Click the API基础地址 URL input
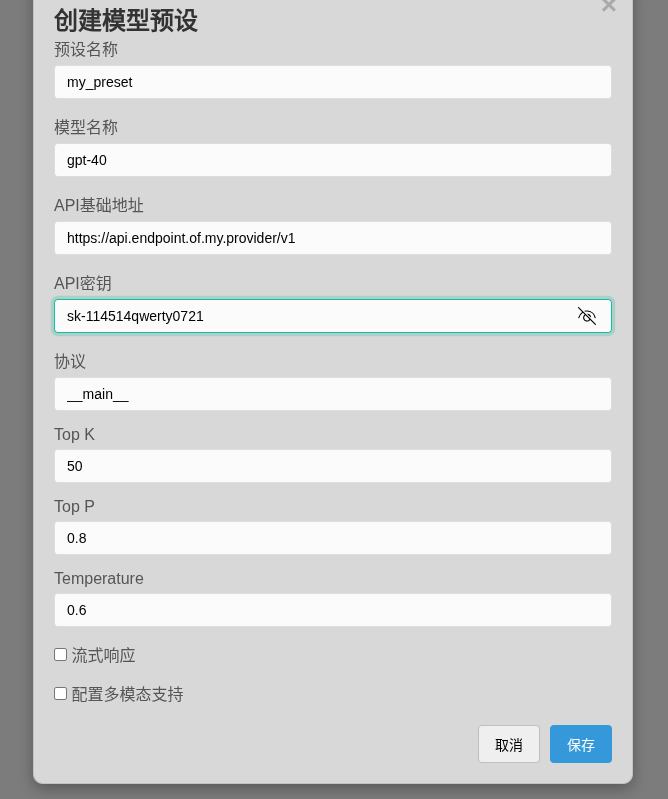 click(x=332, y=238)
